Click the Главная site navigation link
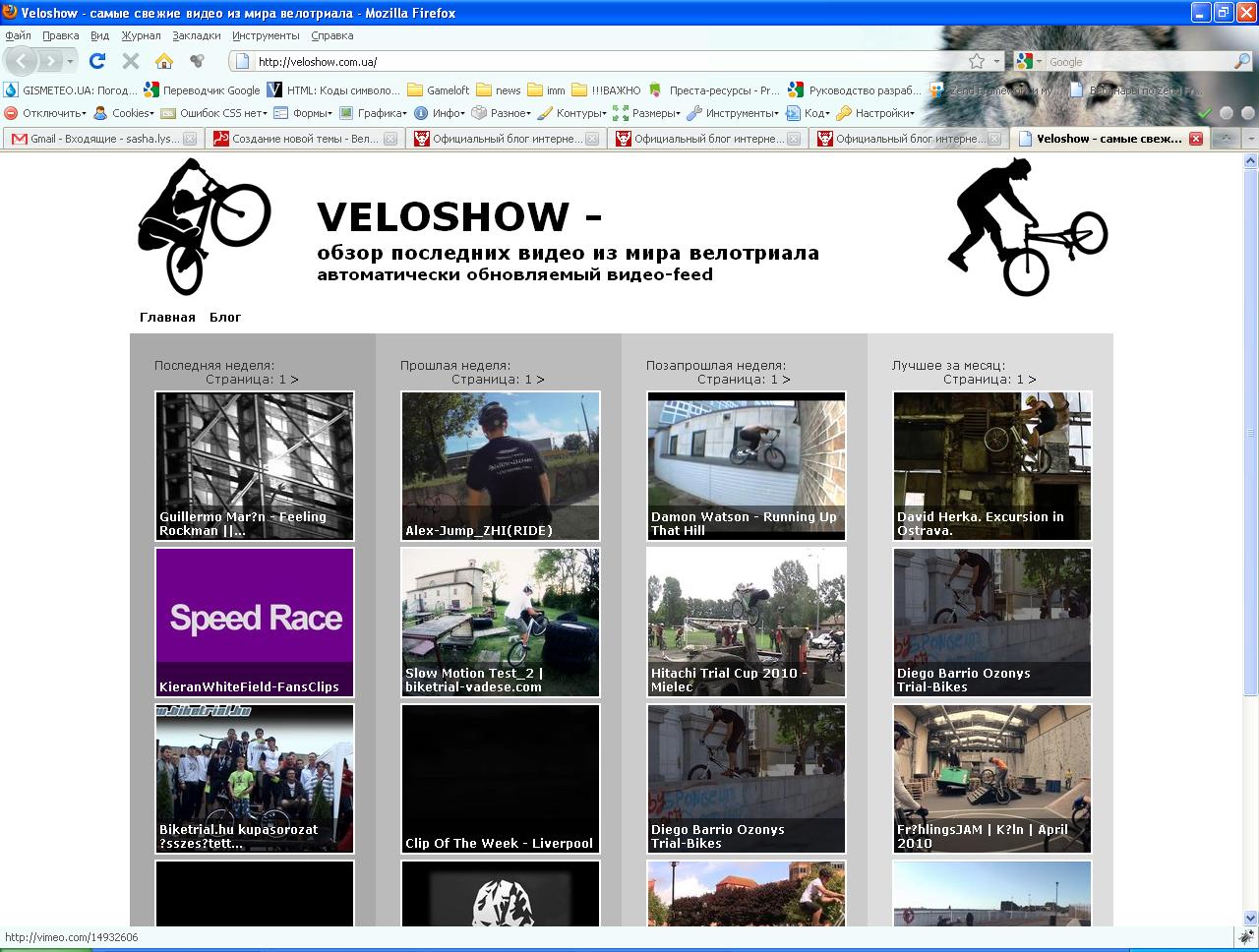 tap(167, 317)
